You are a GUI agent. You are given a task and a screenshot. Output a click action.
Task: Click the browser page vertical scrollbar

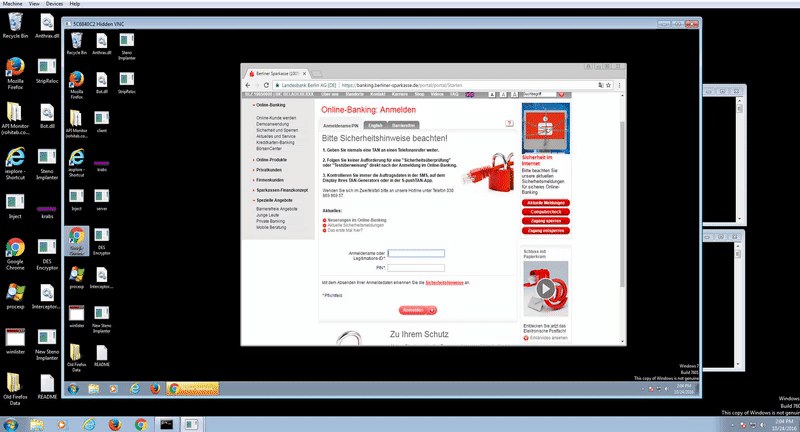point(622,204)
